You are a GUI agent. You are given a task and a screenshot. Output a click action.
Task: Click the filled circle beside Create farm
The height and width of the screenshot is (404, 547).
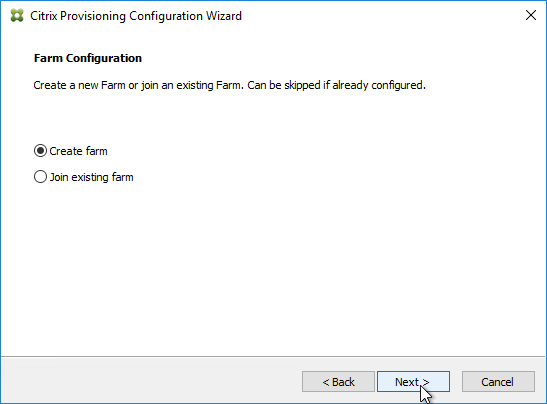40,151
